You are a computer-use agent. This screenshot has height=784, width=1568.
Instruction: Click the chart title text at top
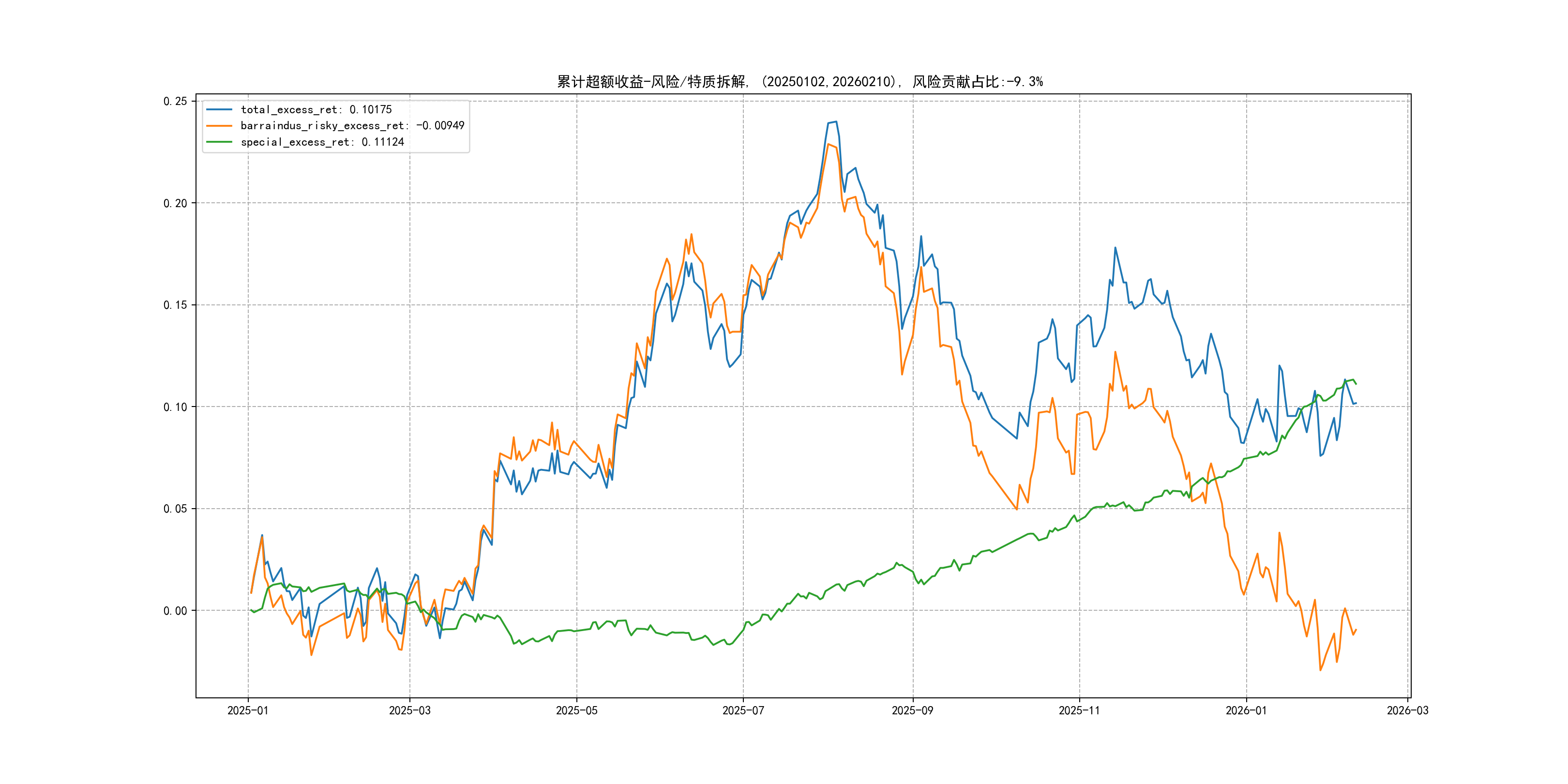click(800, 82)
